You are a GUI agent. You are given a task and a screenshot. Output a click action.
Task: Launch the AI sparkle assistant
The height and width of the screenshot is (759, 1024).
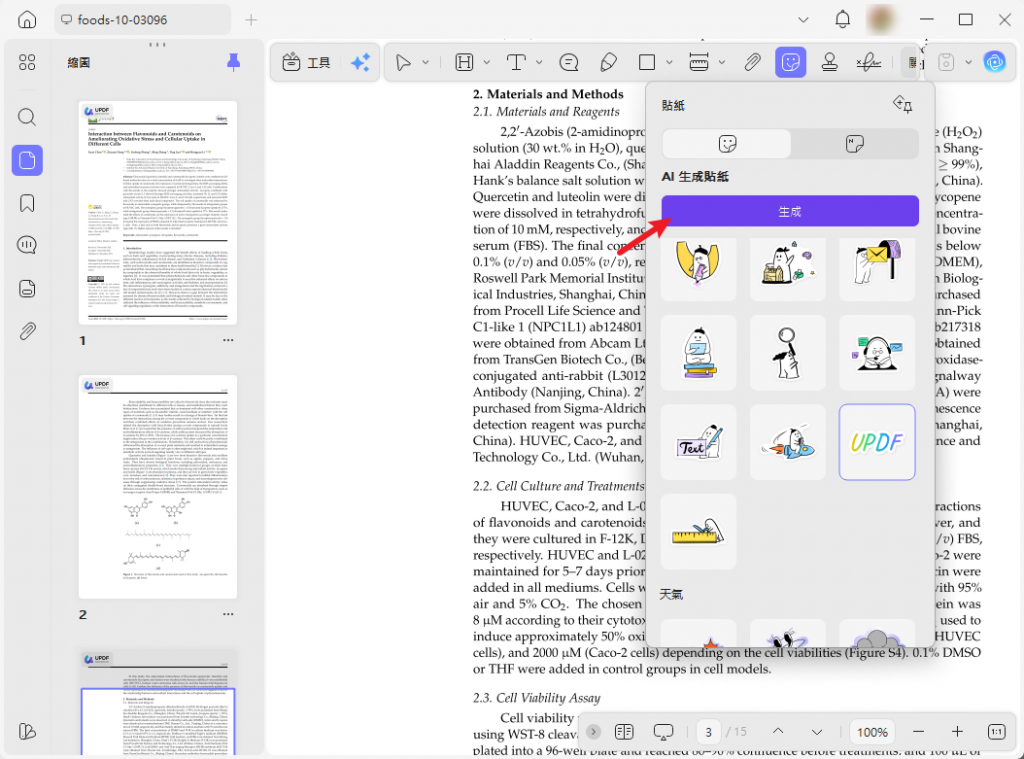pos(360,63)
